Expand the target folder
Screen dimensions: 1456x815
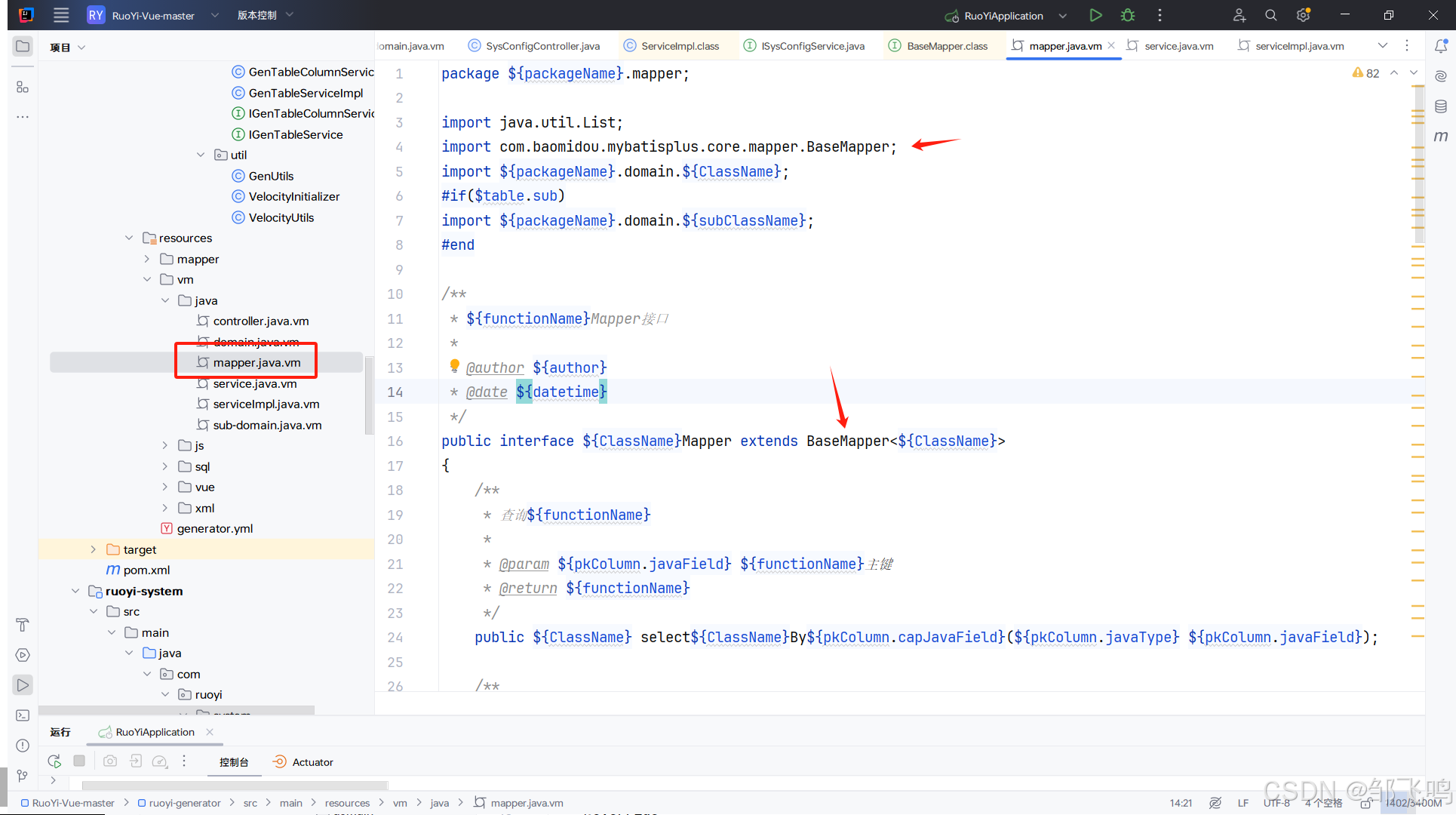(94, 549)
